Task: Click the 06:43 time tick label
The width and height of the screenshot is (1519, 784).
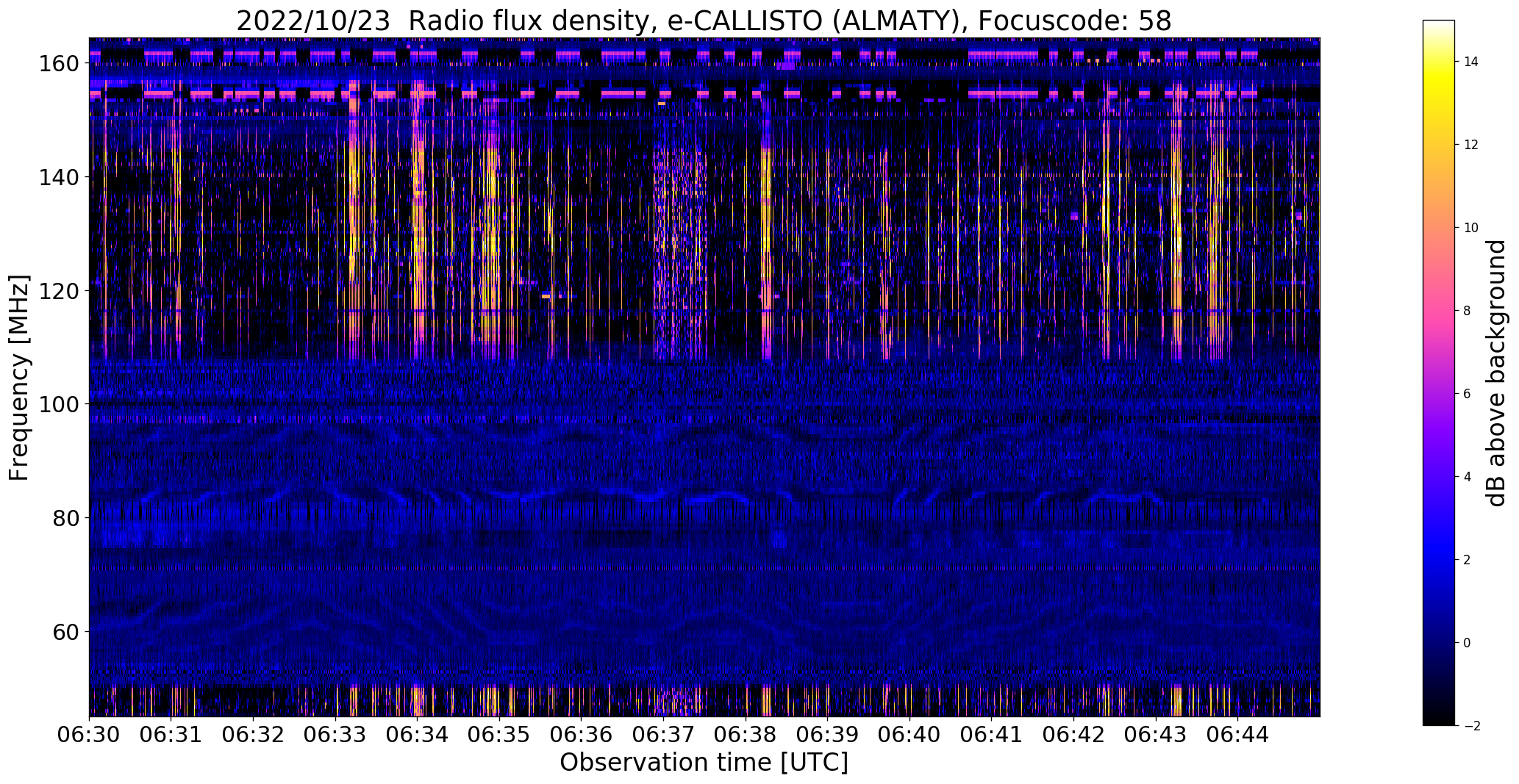Action: [x=1155, y=735]
